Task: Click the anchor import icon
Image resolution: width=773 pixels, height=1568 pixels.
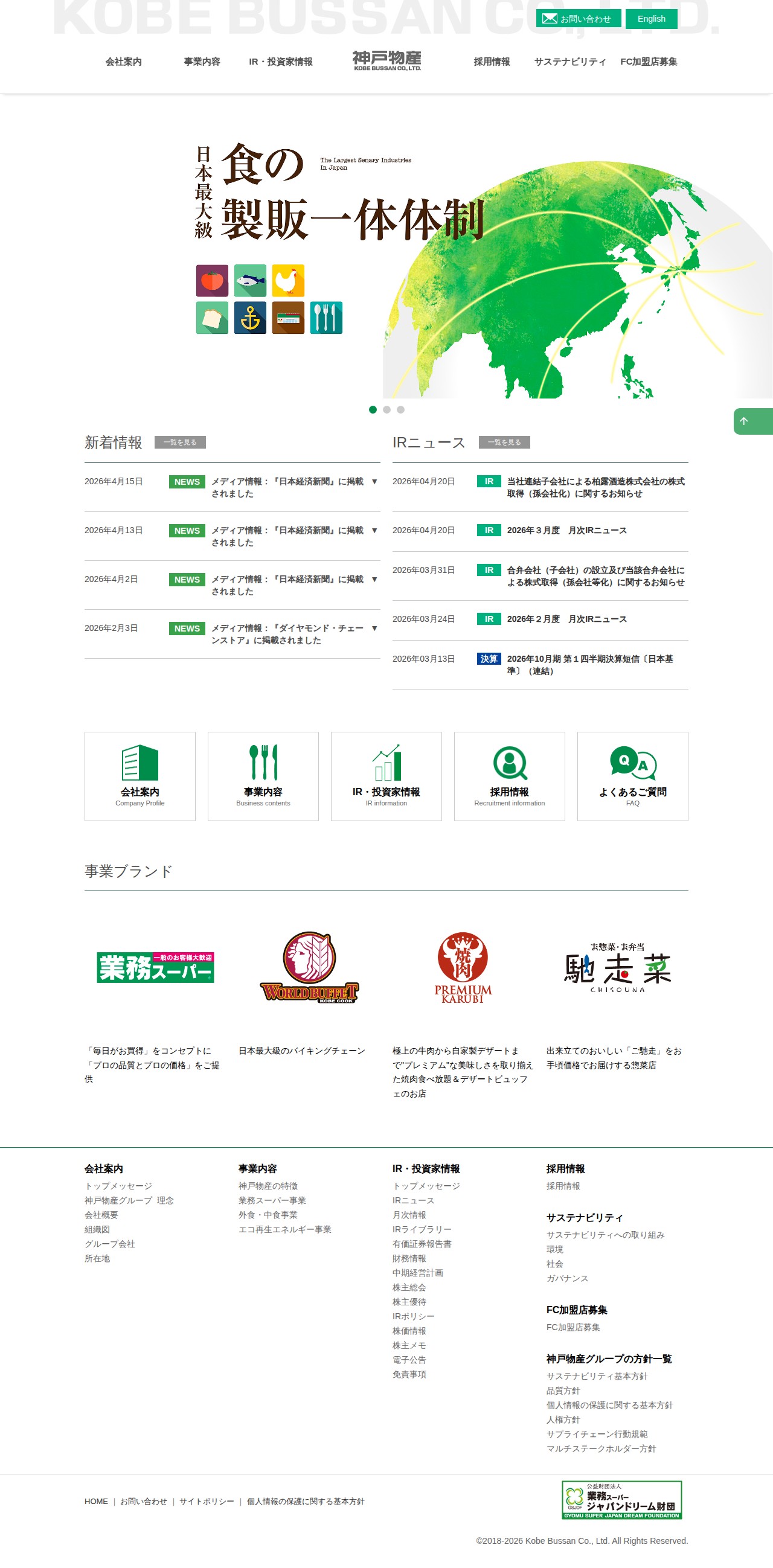Action: [250, 318]
